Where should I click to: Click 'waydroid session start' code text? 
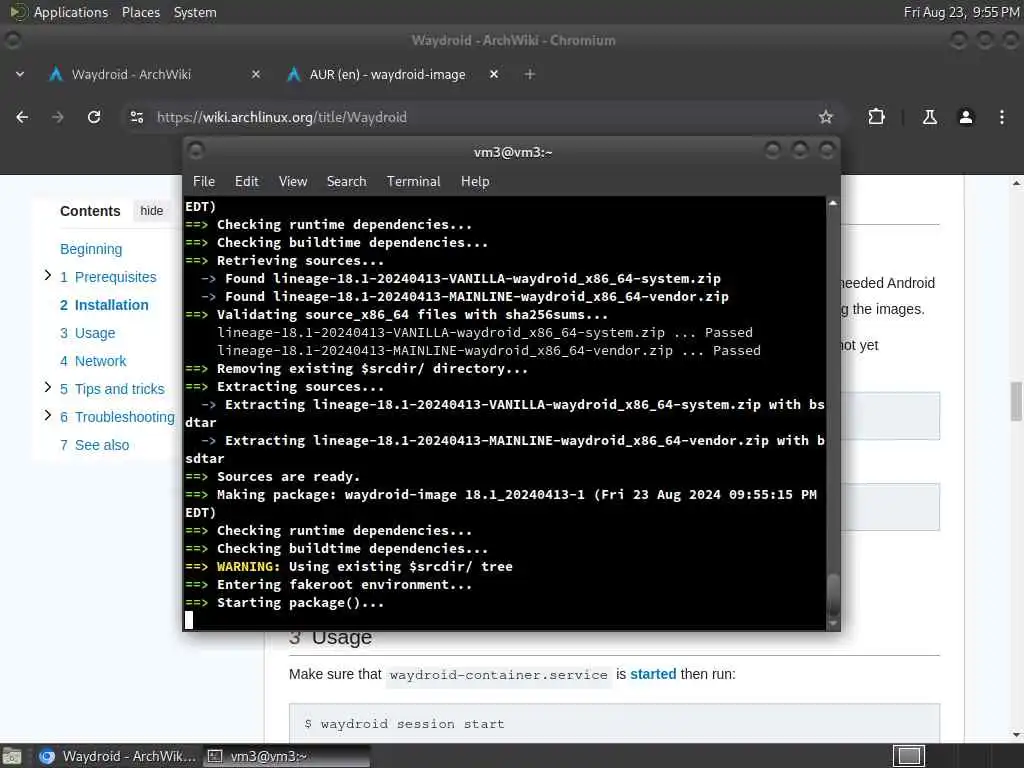(412, 724)
